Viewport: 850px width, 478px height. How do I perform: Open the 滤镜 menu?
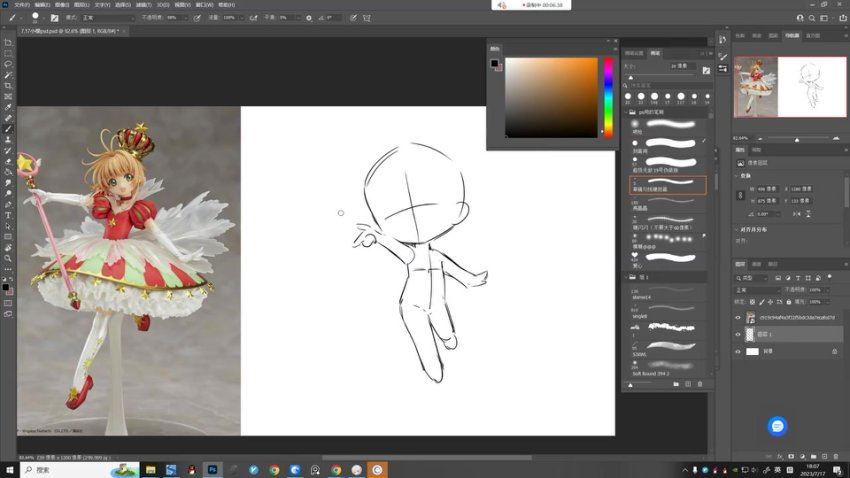pos(143,4)
